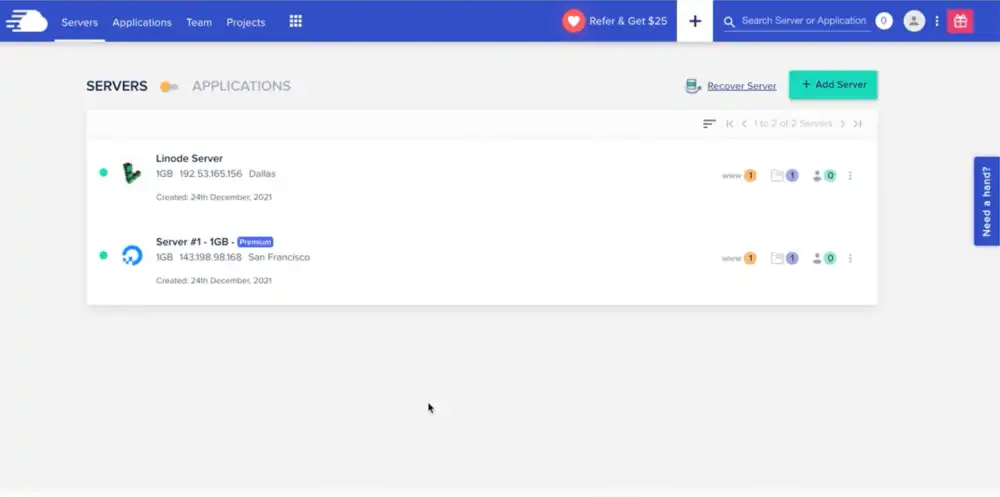Click the Add Server button
This screenshot has width=1000, height=497.
coord(833,85)
